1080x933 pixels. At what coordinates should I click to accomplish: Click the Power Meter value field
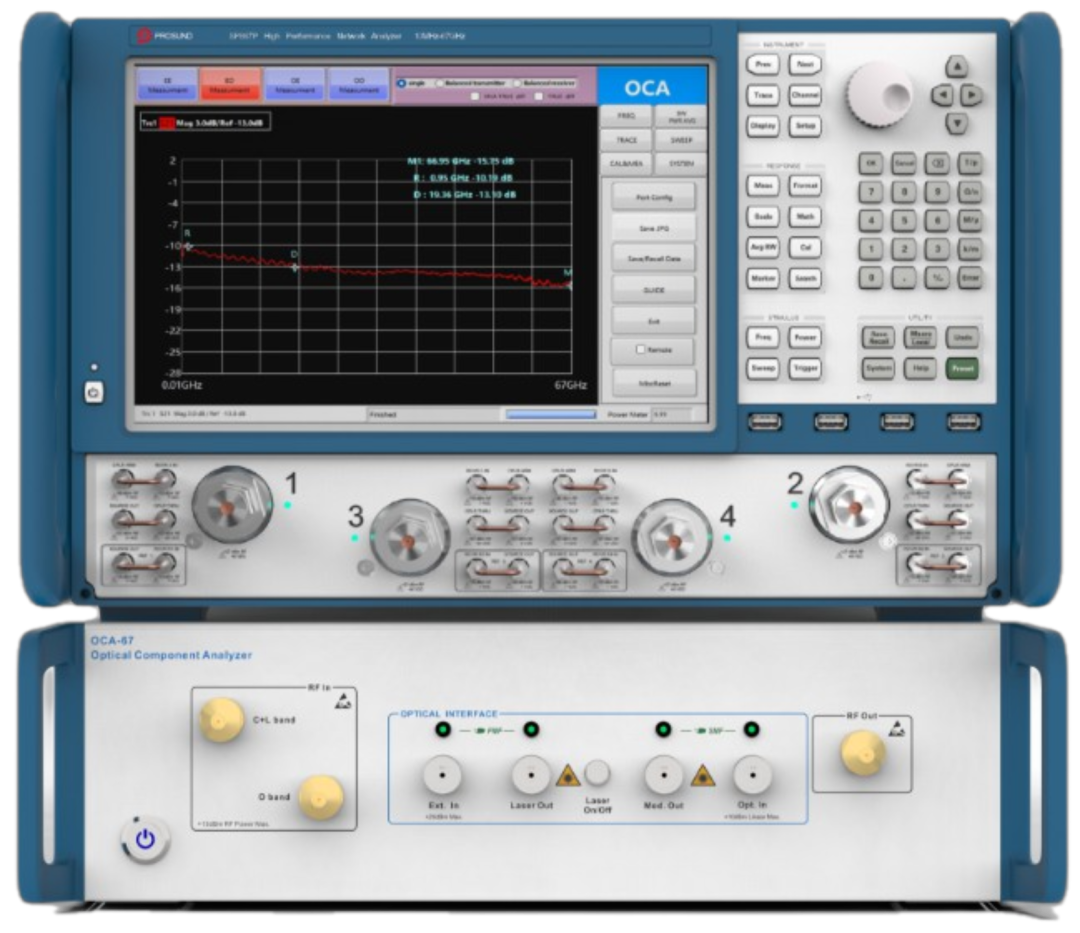pos(672,415)
